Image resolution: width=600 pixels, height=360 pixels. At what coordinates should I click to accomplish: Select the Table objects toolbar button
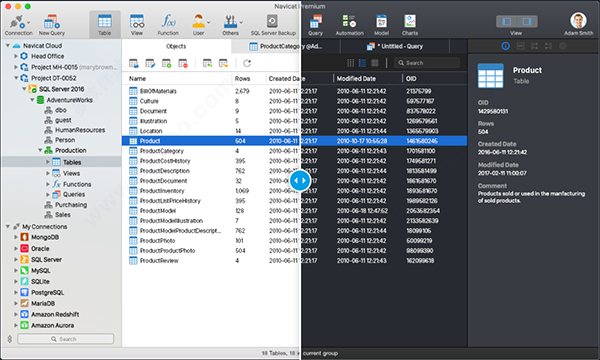104,25
